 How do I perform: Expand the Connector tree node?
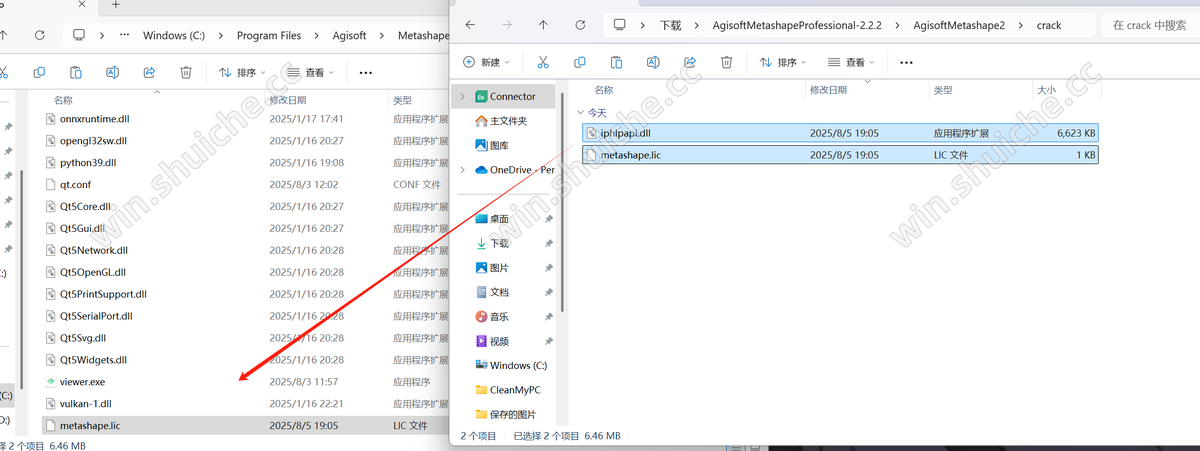pyautogui.click(x=461, y=97)
